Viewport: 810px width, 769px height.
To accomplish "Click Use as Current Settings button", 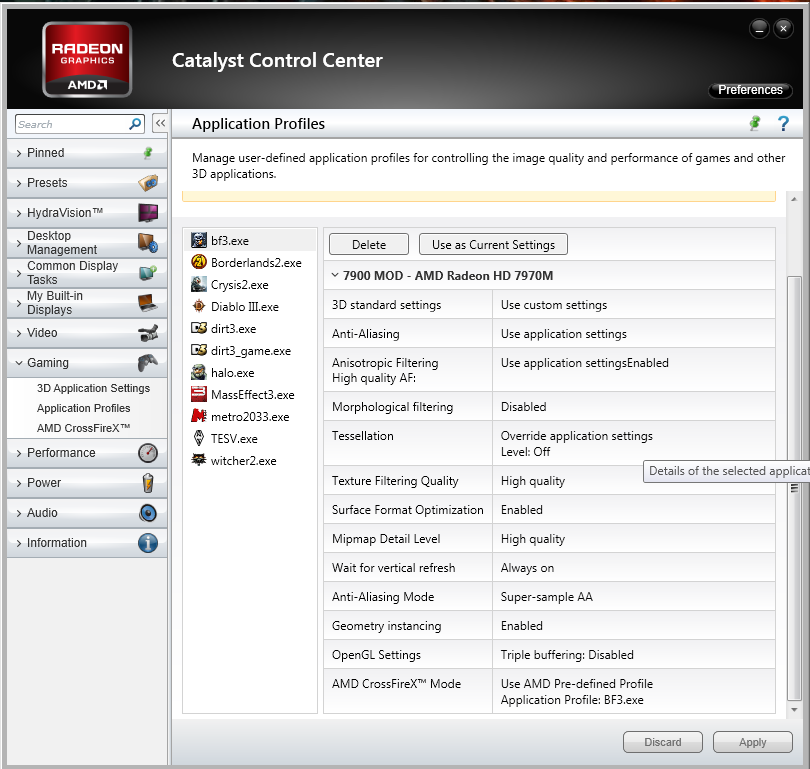I will [x=493, y=244].
